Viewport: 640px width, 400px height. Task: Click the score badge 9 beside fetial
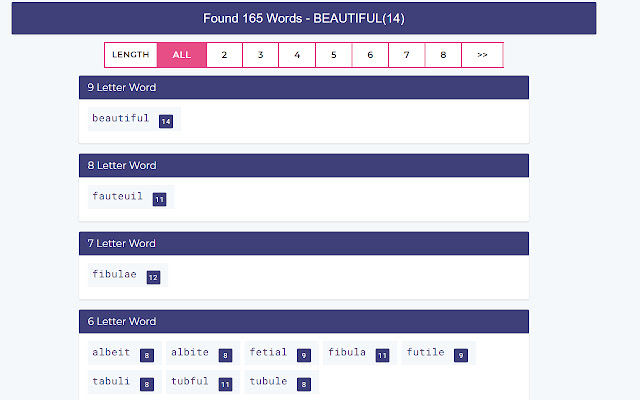(304, 355)
